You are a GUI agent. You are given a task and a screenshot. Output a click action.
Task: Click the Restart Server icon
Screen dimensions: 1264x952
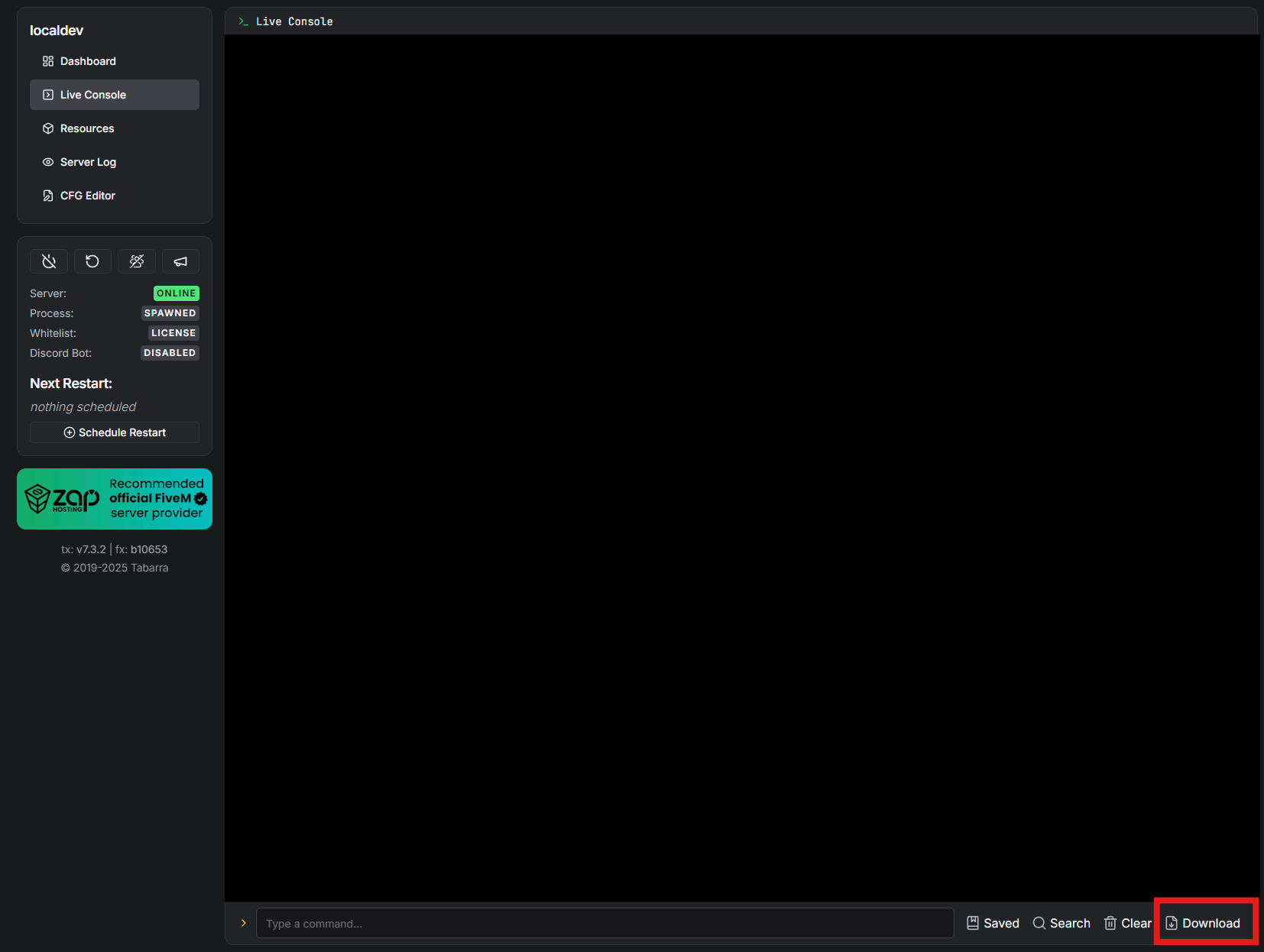pyautogui.click(x=92, y=261)
